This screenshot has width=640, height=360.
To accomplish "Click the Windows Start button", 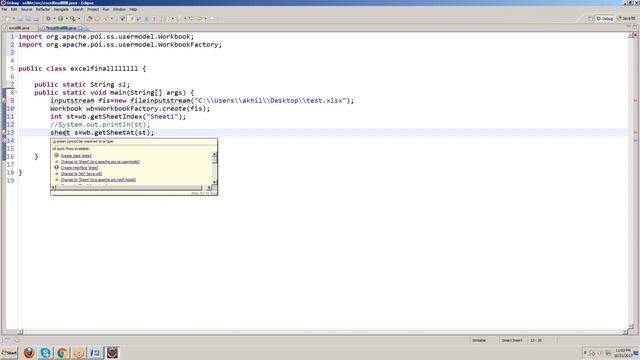I will click(x=9, y=353).
